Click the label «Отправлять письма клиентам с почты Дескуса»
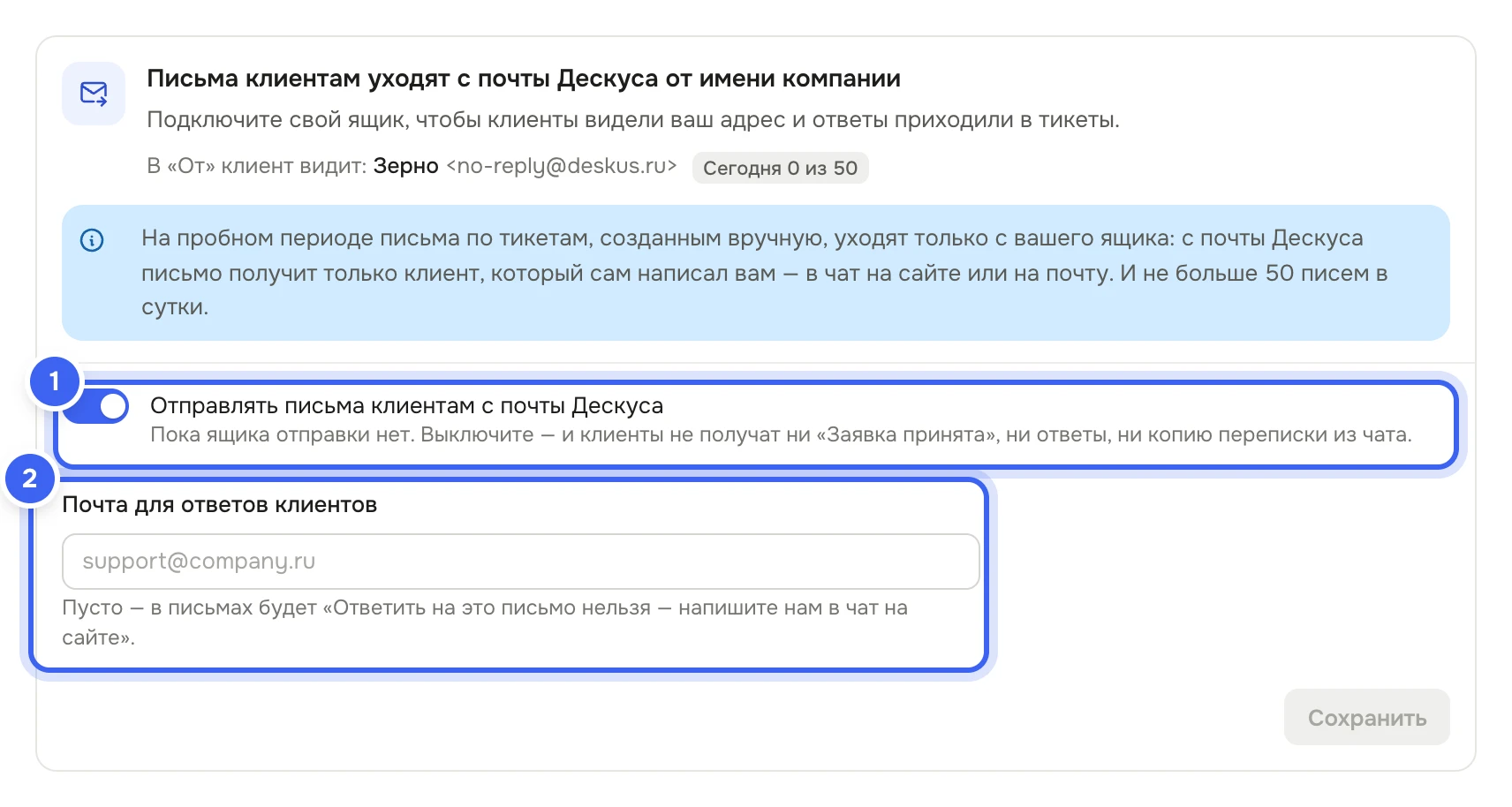This screenshot has height=807, width=1512. tap(406, 405)
